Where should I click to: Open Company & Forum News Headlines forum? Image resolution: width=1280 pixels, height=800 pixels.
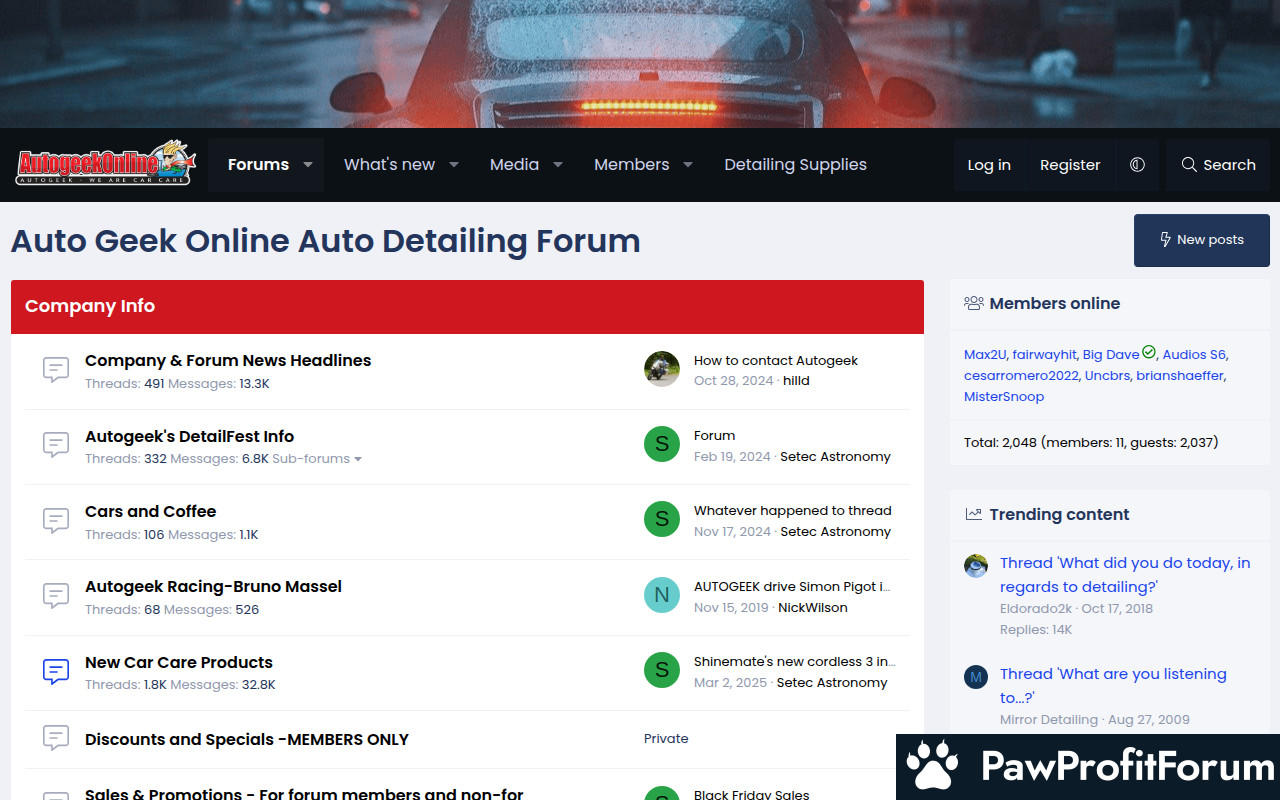point(228,360)
